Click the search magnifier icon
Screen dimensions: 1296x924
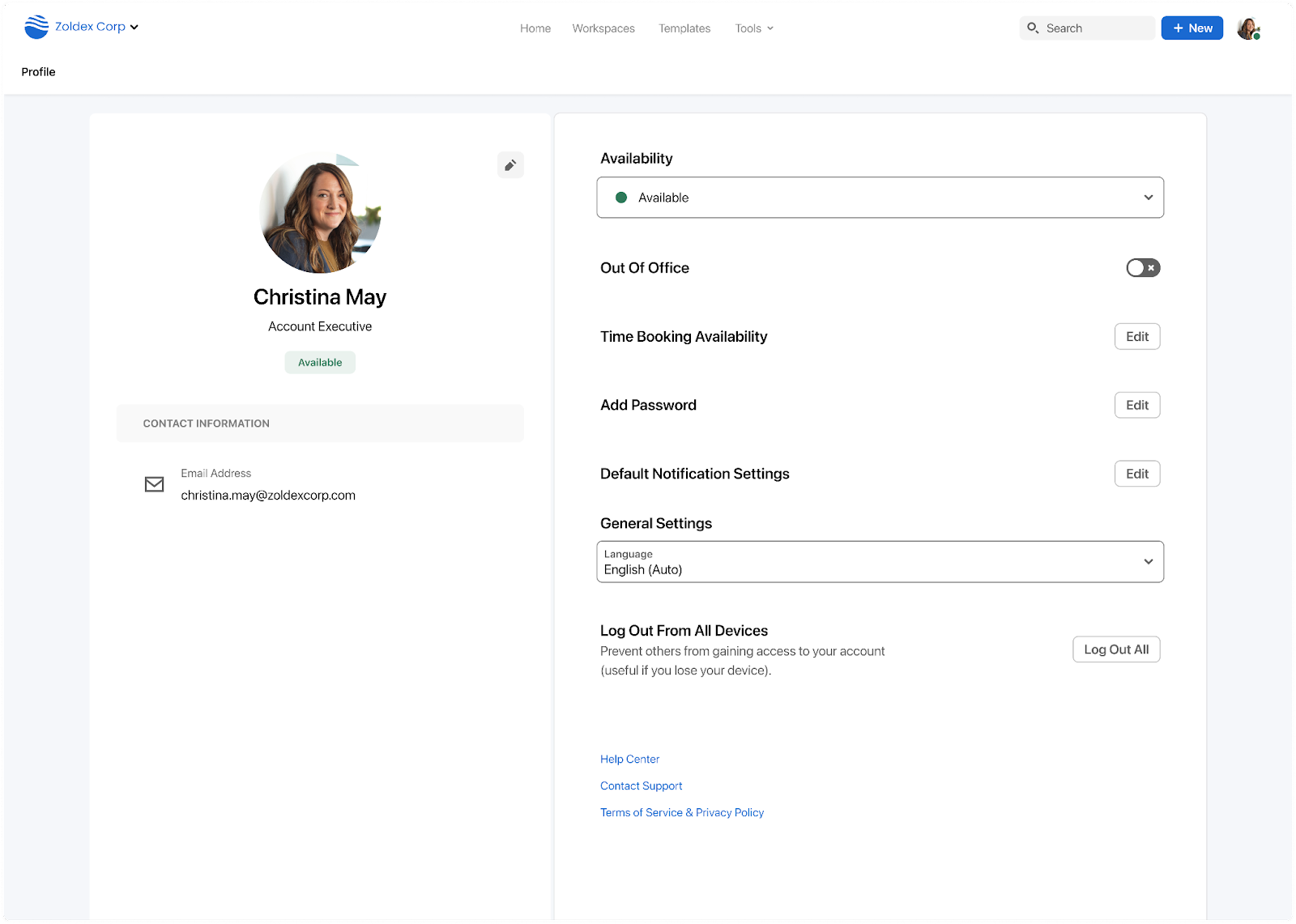point(1033,28)
